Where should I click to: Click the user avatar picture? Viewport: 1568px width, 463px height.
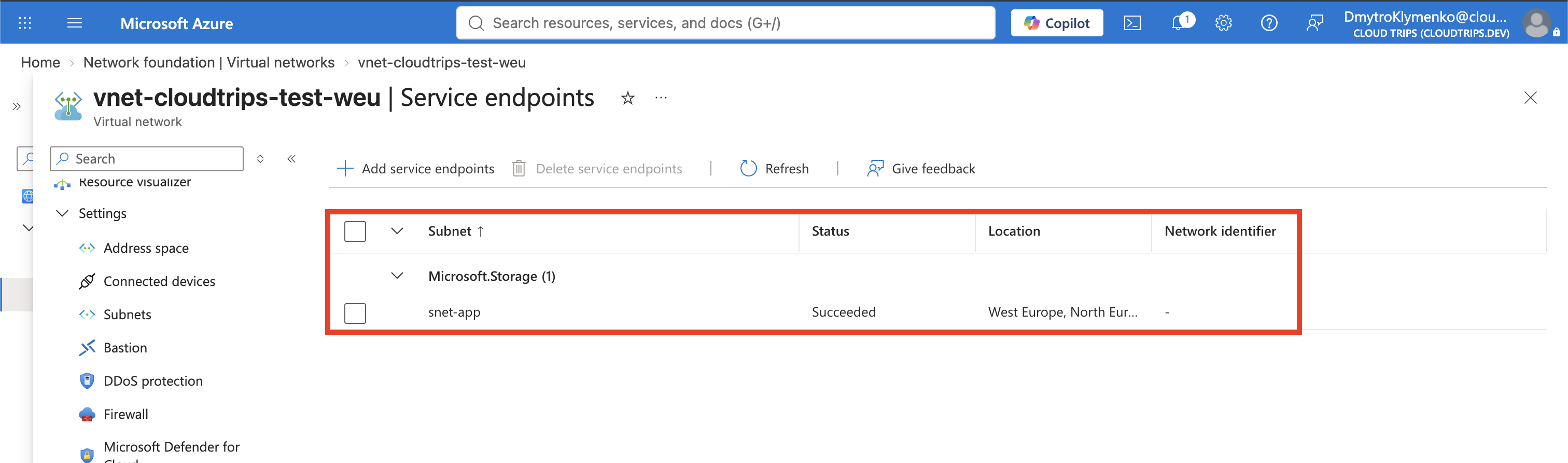[x=1537, y=24]
